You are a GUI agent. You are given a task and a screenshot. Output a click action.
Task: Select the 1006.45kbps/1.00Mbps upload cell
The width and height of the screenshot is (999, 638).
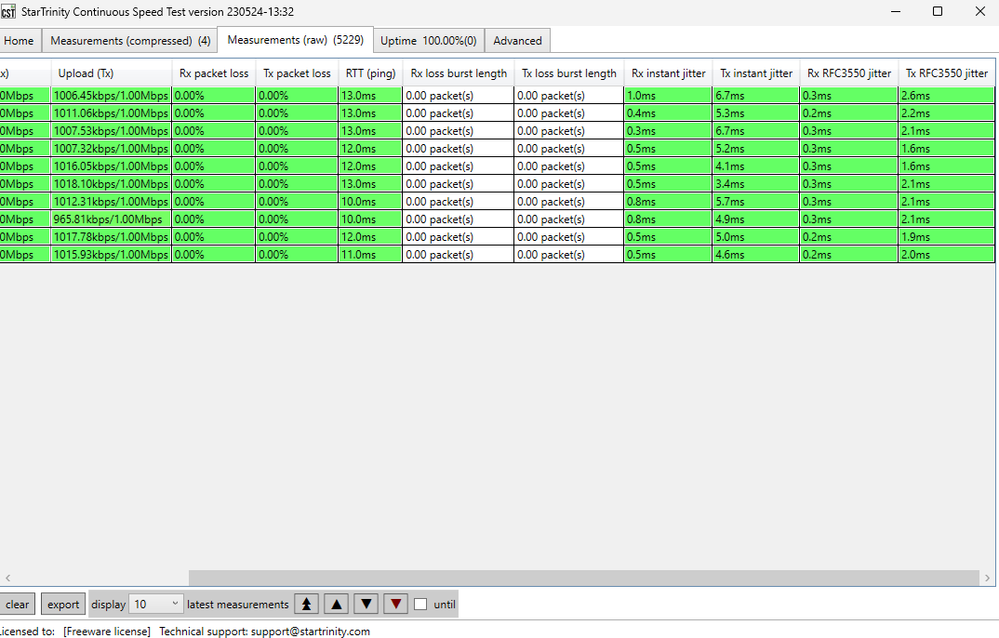(x=111, y=96)
